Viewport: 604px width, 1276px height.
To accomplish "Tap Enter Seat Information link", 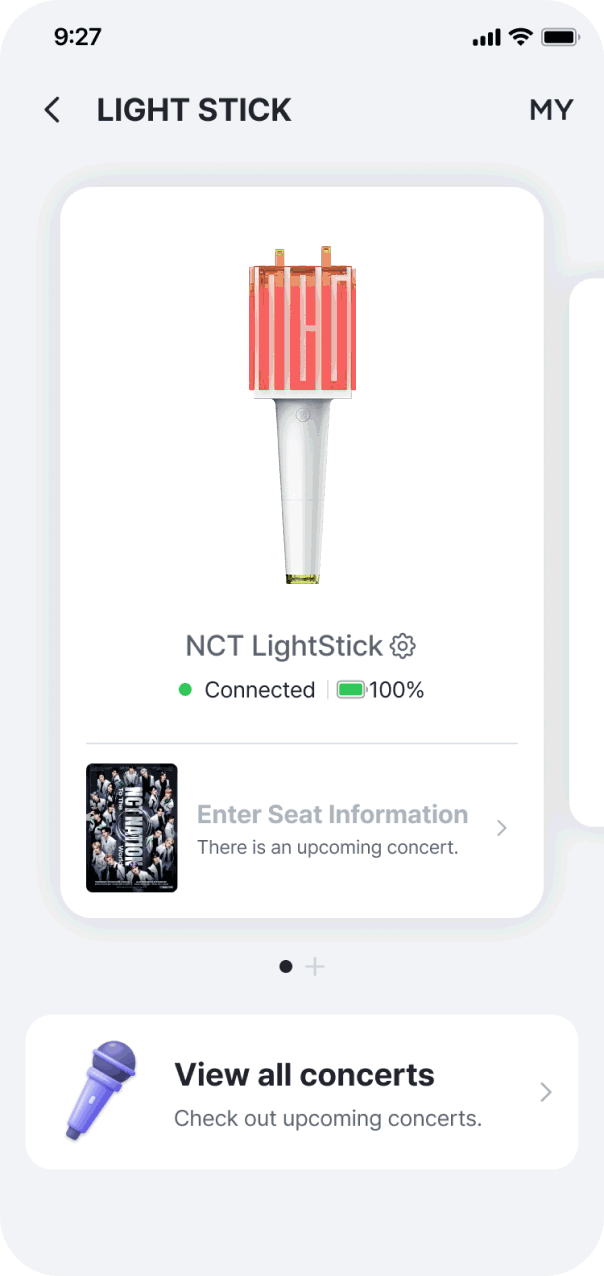I will click(x=332, y=814).
